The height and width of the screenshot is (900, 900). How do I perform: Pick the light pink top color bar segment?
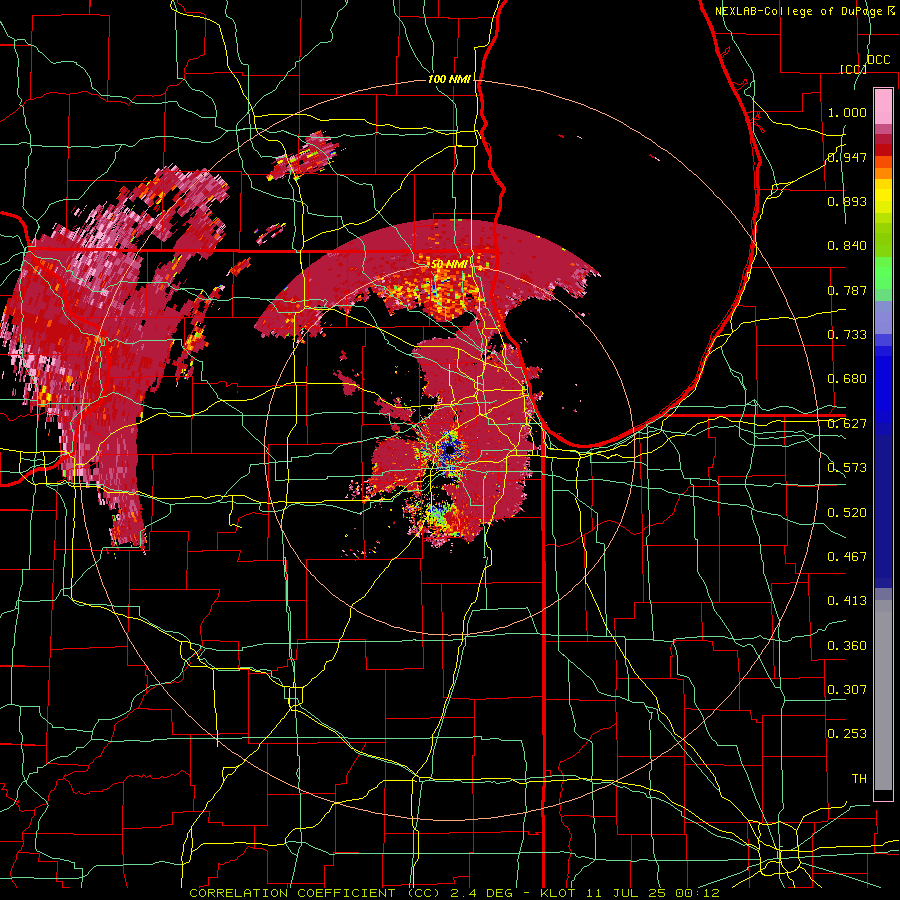883,107
